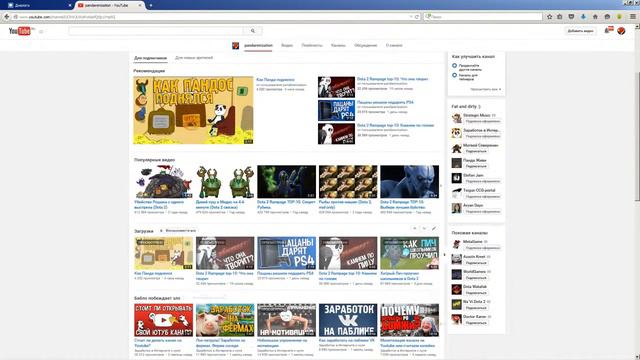This screenshot has height=360, width=640.
Task: Open the downloads arrow icon
Action: point(583,17)
